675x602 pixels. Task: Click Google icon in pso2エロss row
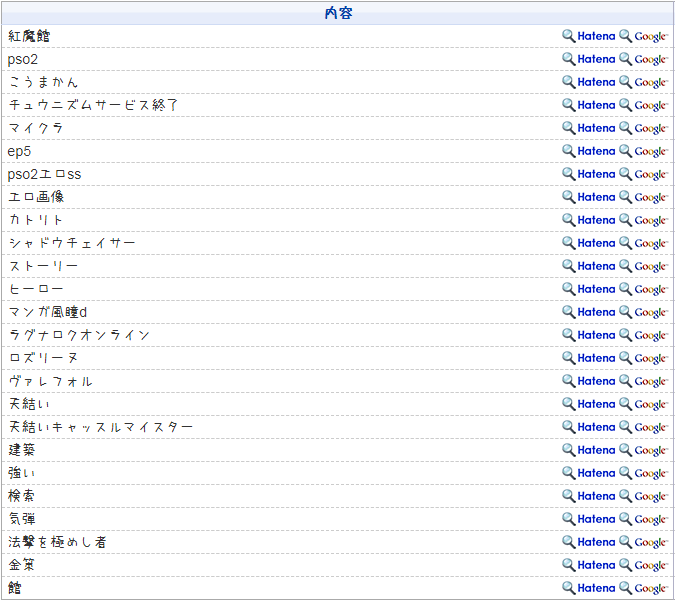[643, 174]
